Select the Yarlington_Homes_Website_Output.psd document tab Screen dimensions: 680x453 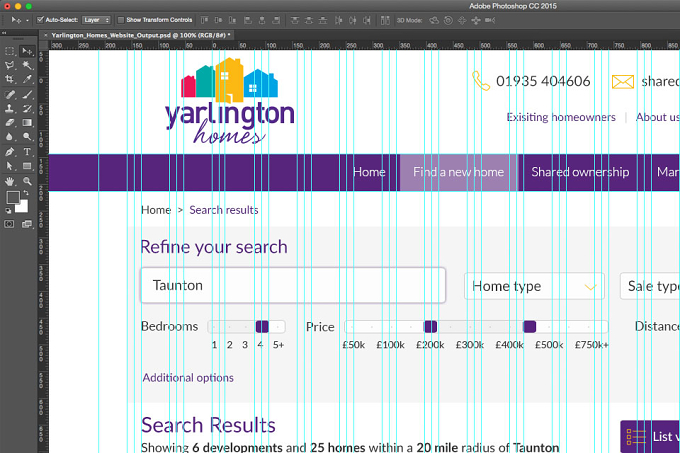(x=138, y=35)
